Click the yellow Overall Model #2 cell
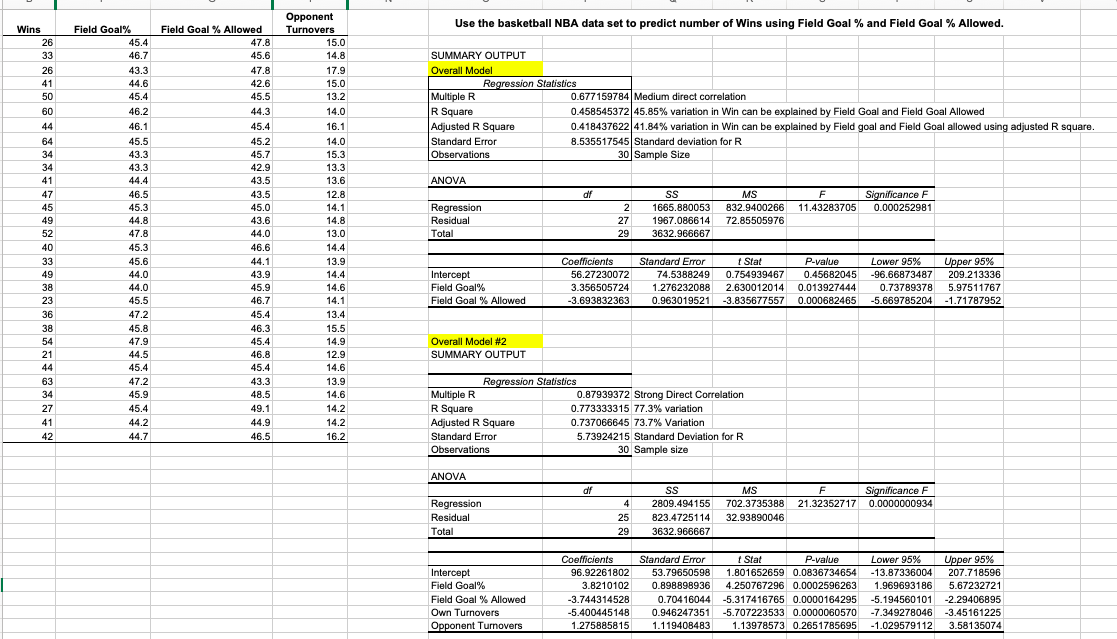 pos(485,341)
